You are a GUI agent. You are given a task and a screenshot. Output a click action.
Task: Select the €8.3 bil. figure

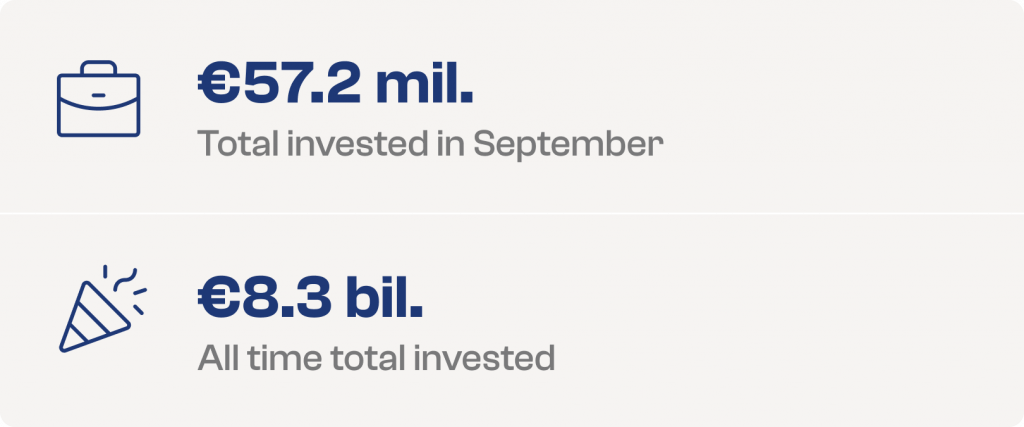[x=310, y=300]
